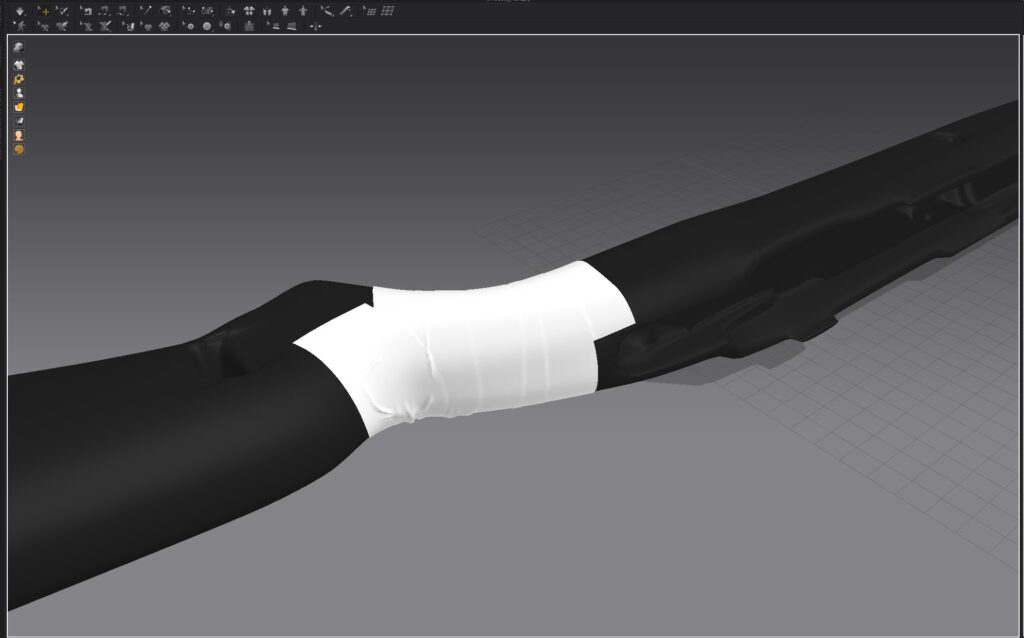Click the eye-shaped tool in top toolbar
The height and width of the screenshot is (638, 1024).
click(166, 11)
